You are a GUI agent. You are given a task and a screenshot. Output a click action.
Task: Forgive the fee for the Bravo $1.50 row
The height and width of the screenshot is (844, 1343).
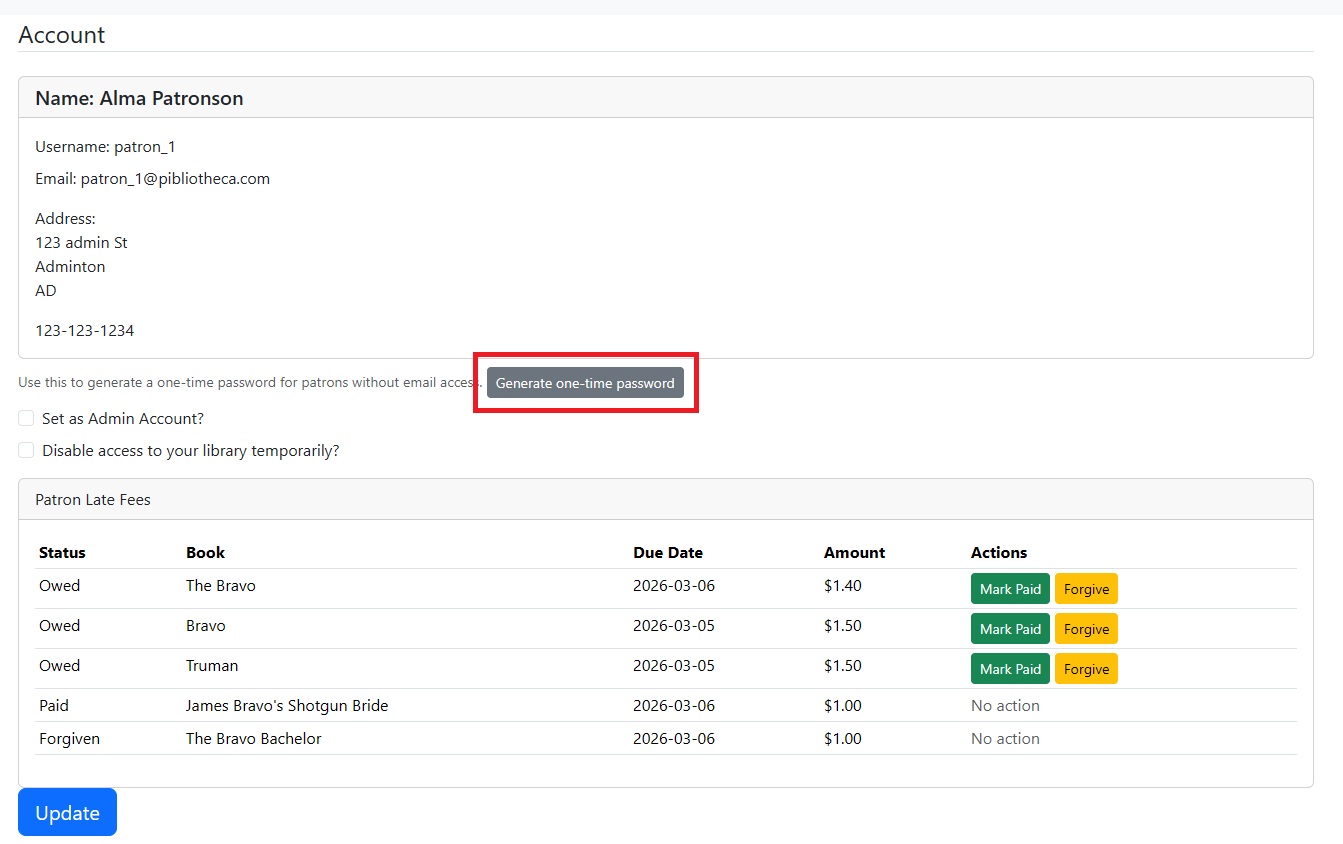(x=1086, y=629)
